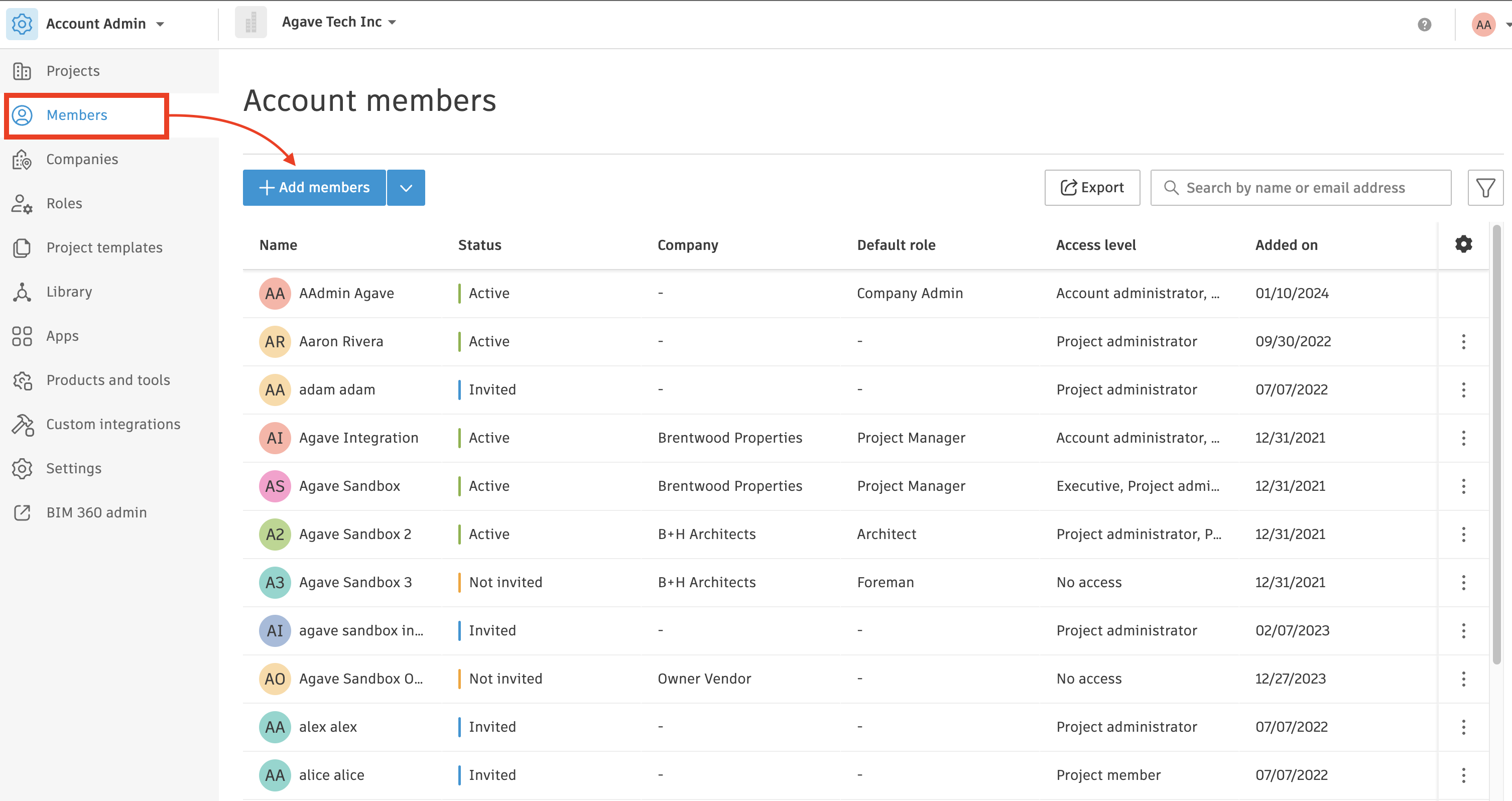Click Owner Vendor company cell

[x=704, y=679]
